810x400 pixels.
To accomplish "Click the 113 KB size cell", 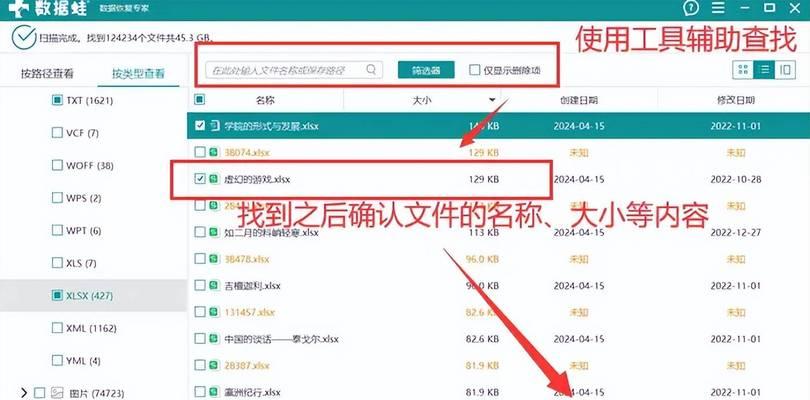I will pyautogui.click(x=484, y=233).
